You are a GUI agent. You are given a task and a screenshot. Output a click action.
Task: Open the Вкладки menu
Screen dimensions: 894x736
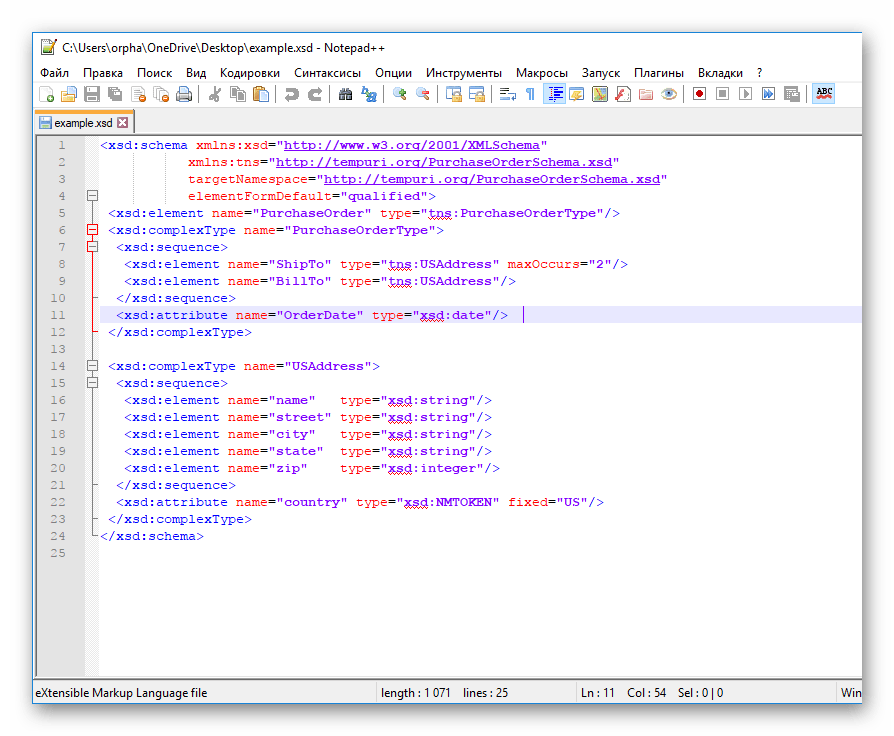click(720, 73)
